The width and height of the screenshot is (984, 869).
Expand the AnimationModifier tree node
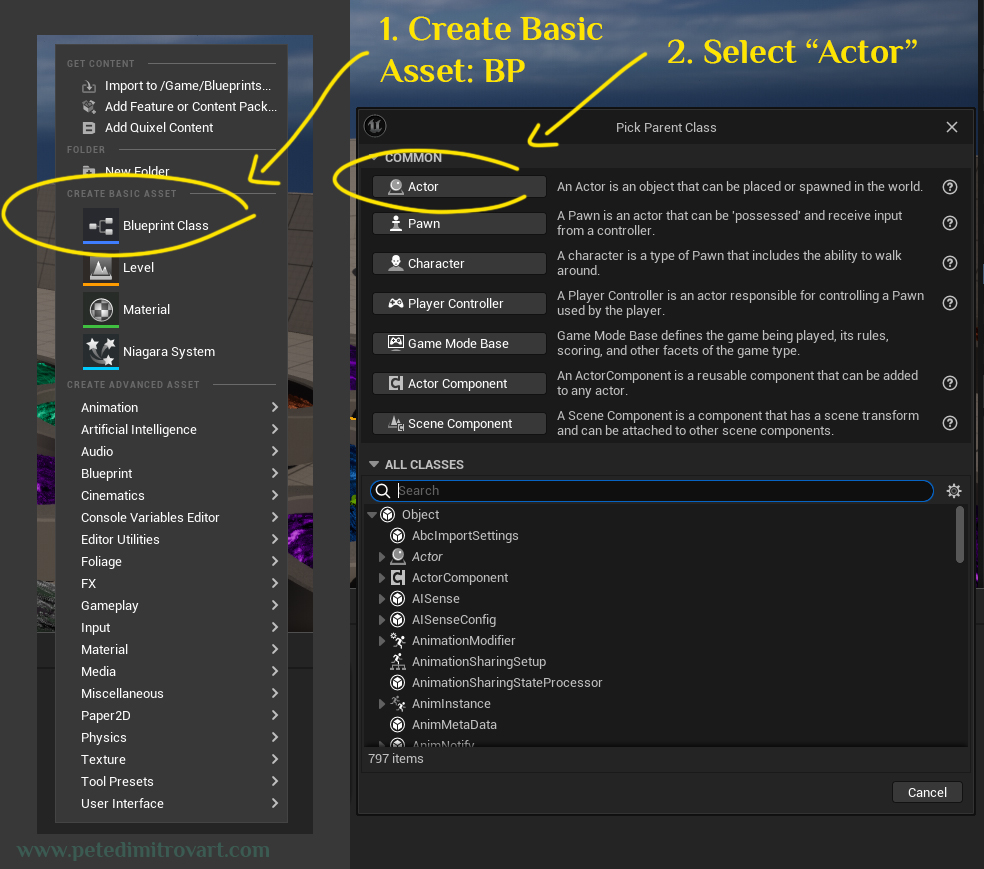pos(382,641)
